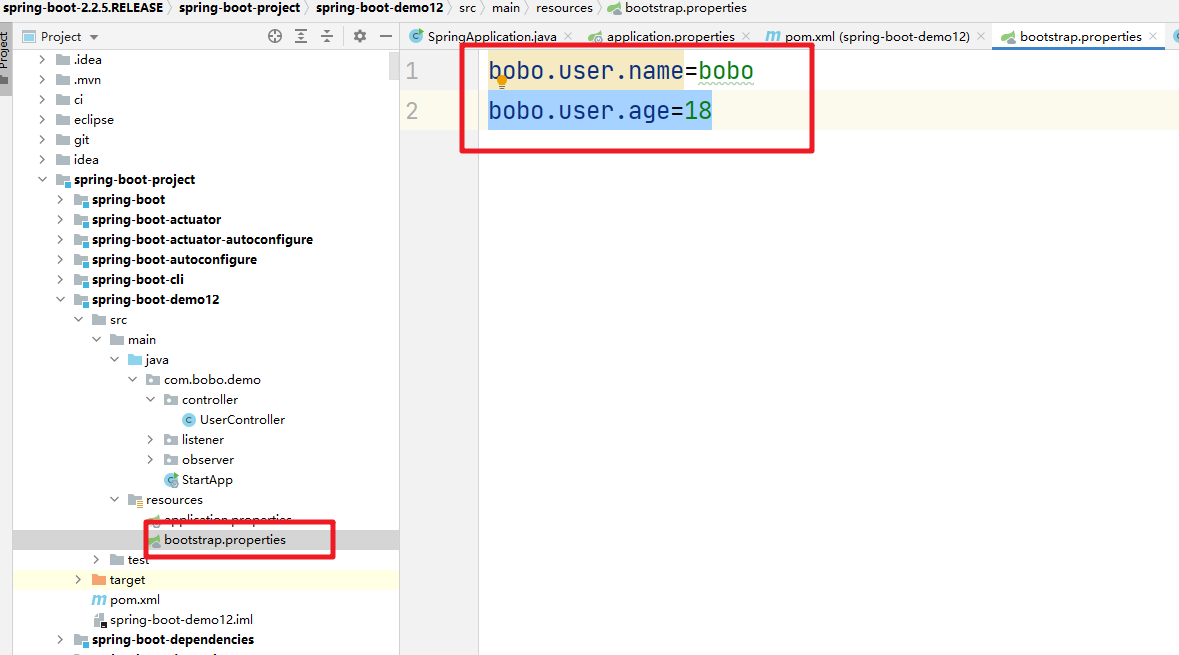Viewport: 1179px width, 655px height.
Task: Click the Expand All icon in Project panel
Action: click(301, 36)
